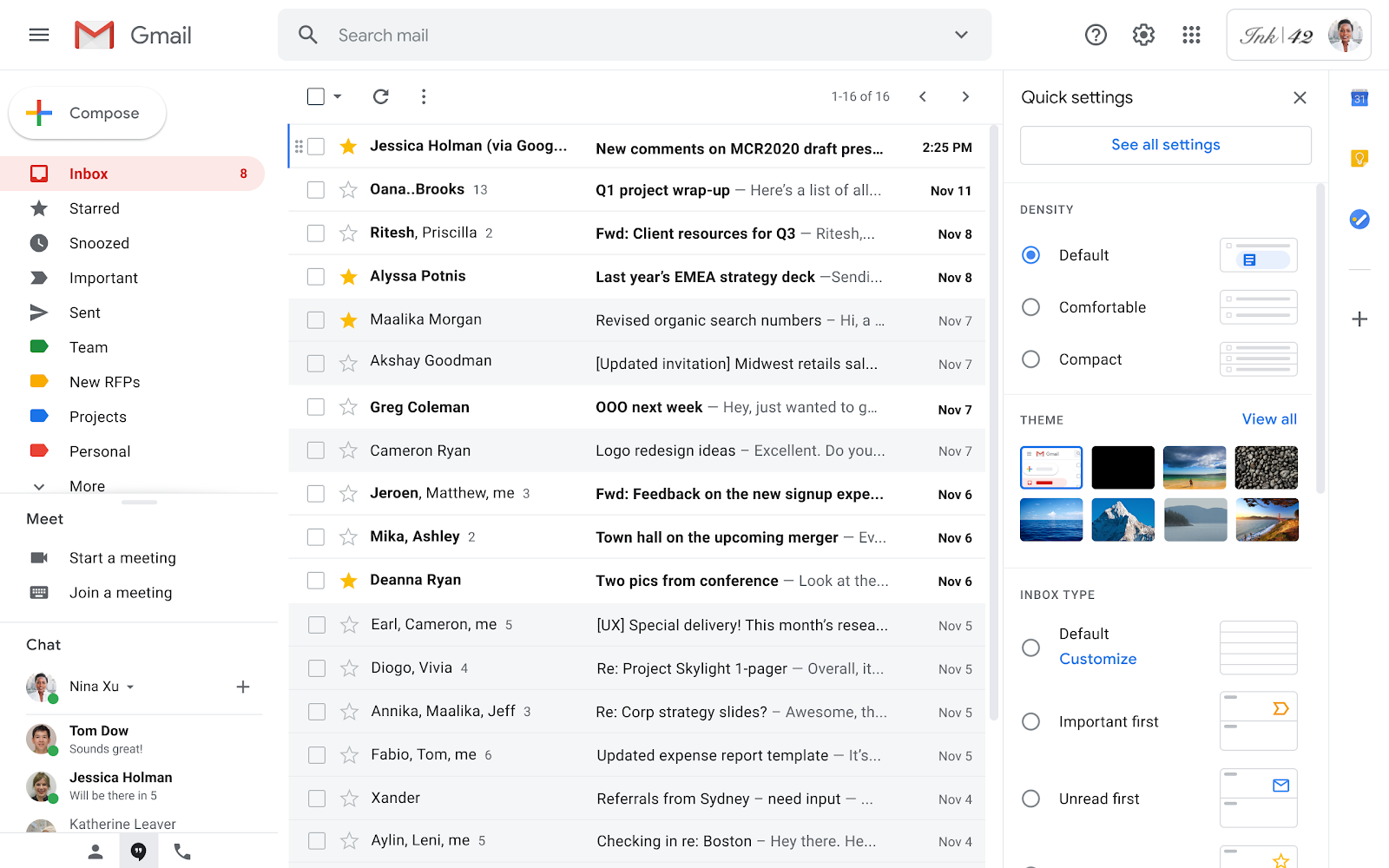
Task: Expand the search options chevron
Action: click(x=961, y=35)
